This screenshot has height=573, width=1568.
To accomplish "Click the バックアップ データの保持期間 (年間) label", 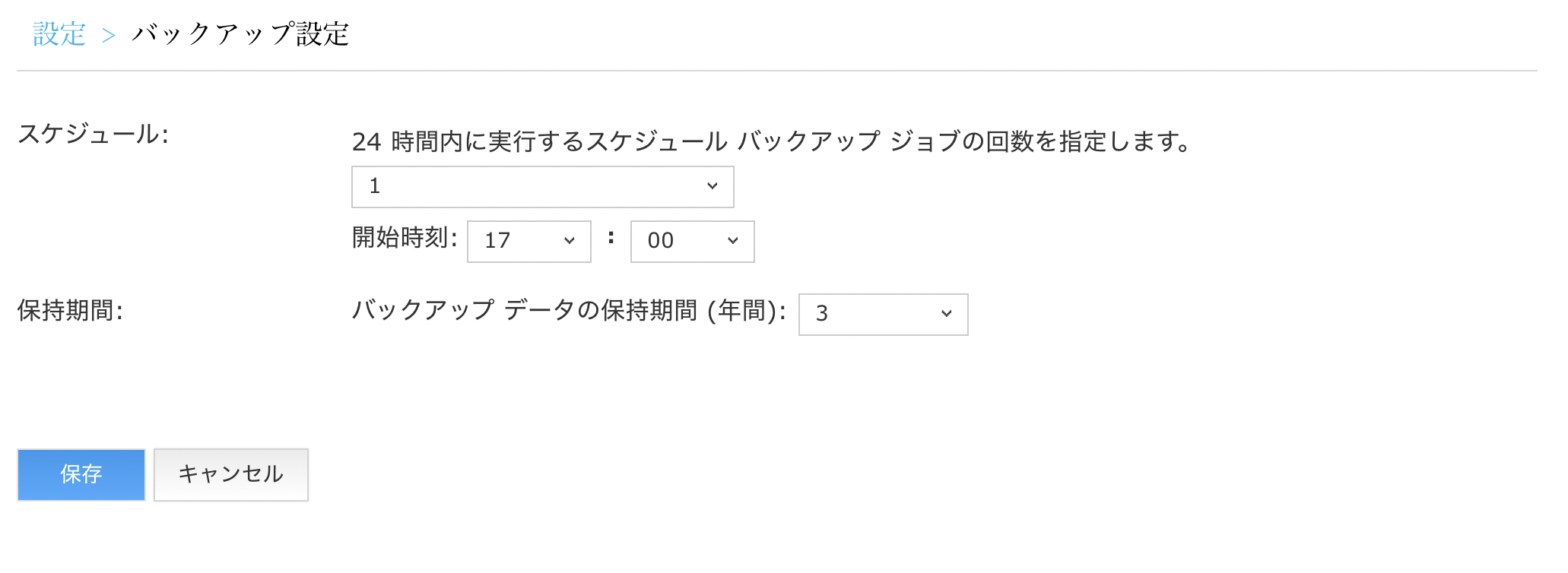I will [x=569, y=311].
